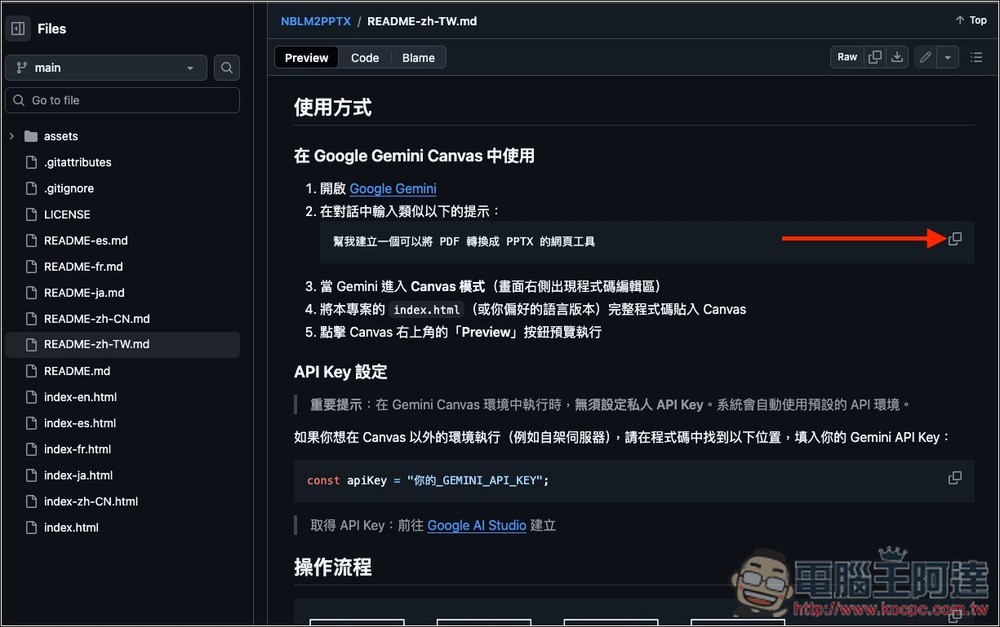
Task: Click the 操作流程 heading
Action: tap(333, 567)
